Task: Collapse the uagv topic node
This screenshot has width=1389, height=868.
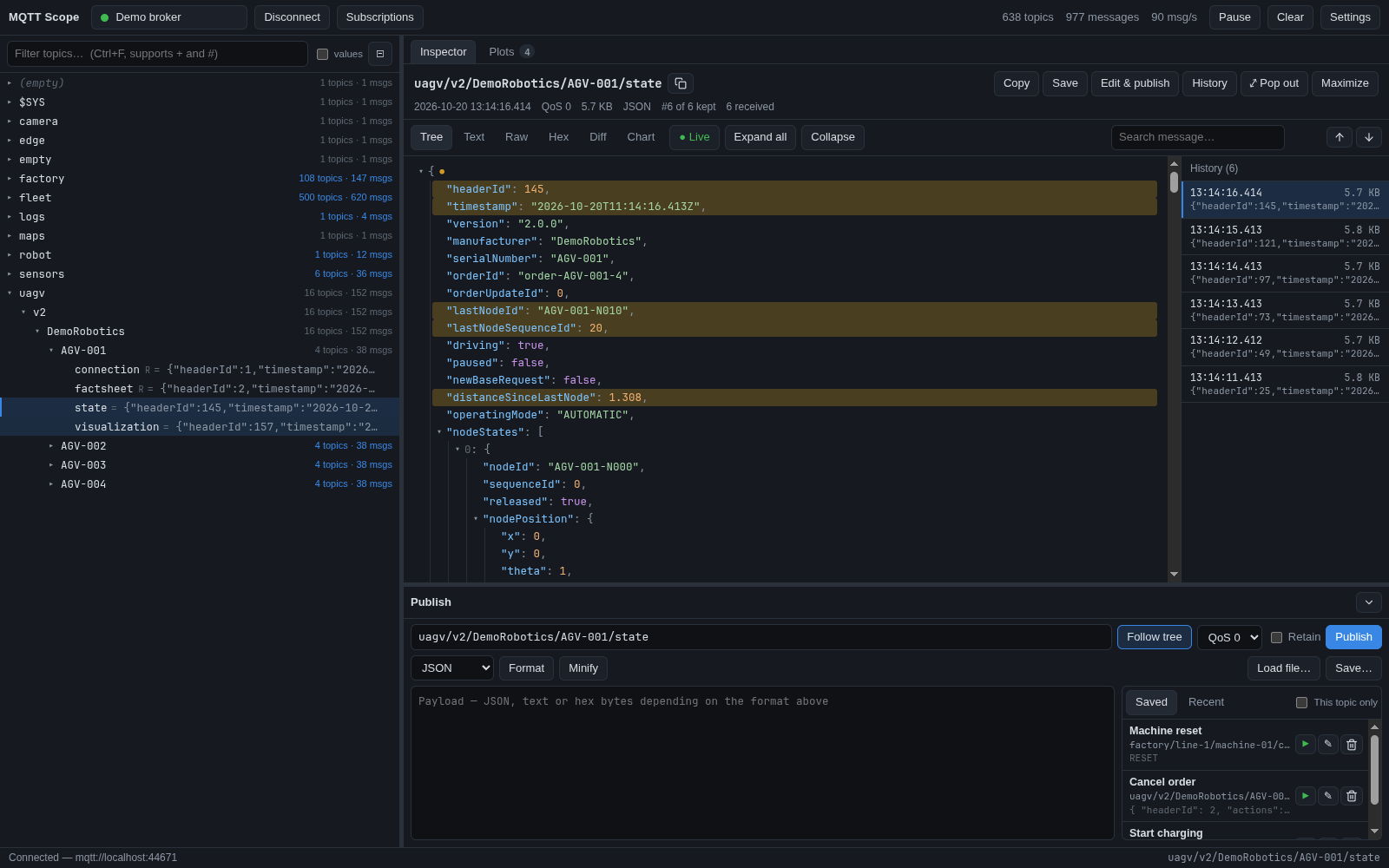Action: click(x=10, y=293)
